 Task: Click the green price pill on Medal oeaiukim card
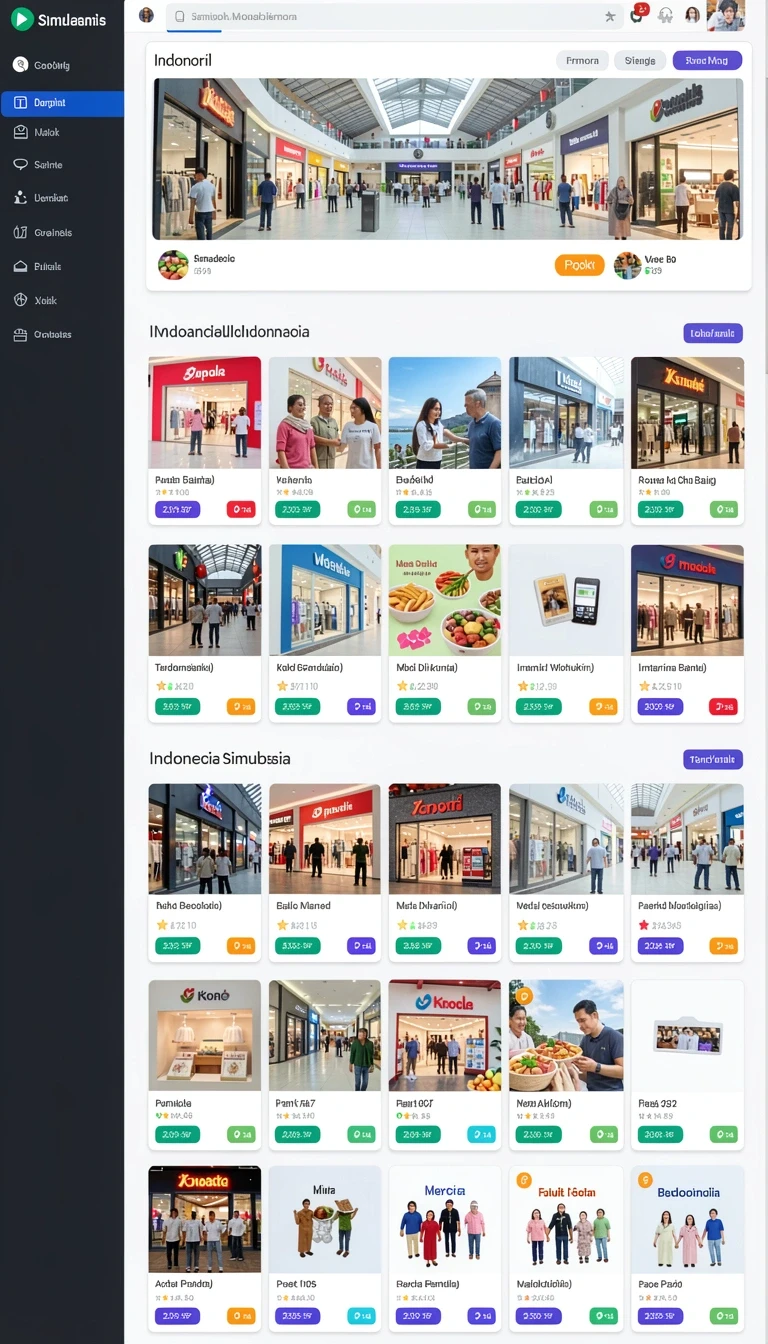click(x=538, y=945)
